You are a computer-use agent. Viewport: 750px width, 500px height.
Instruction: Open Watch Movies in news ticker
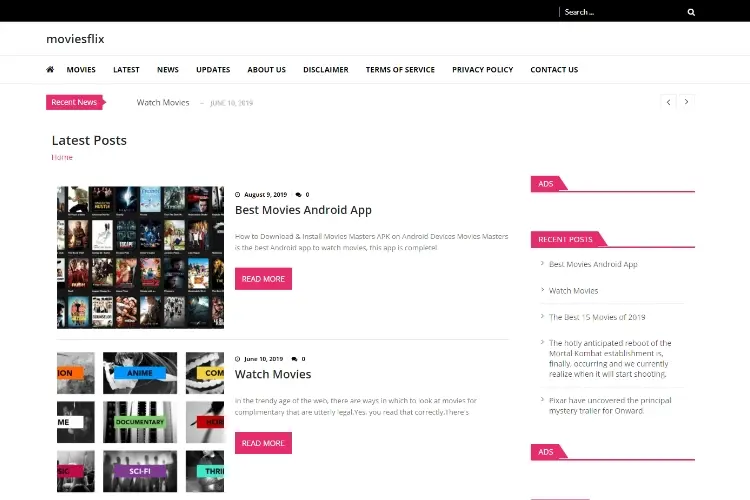[163, 102]
